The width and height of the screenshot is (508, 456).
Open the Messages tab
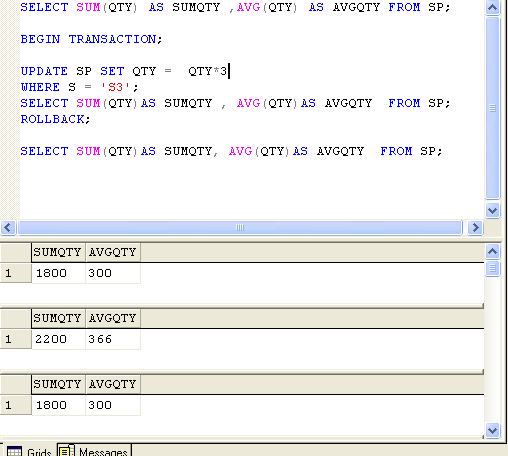tap(94, 450)
